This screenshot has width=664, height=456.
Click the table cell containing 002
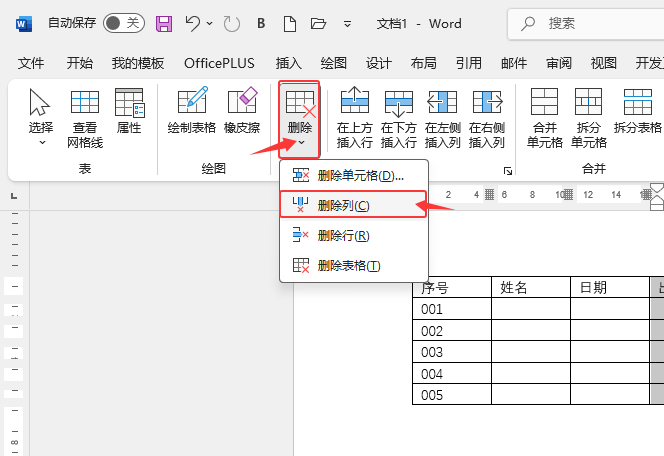[452, 330]
